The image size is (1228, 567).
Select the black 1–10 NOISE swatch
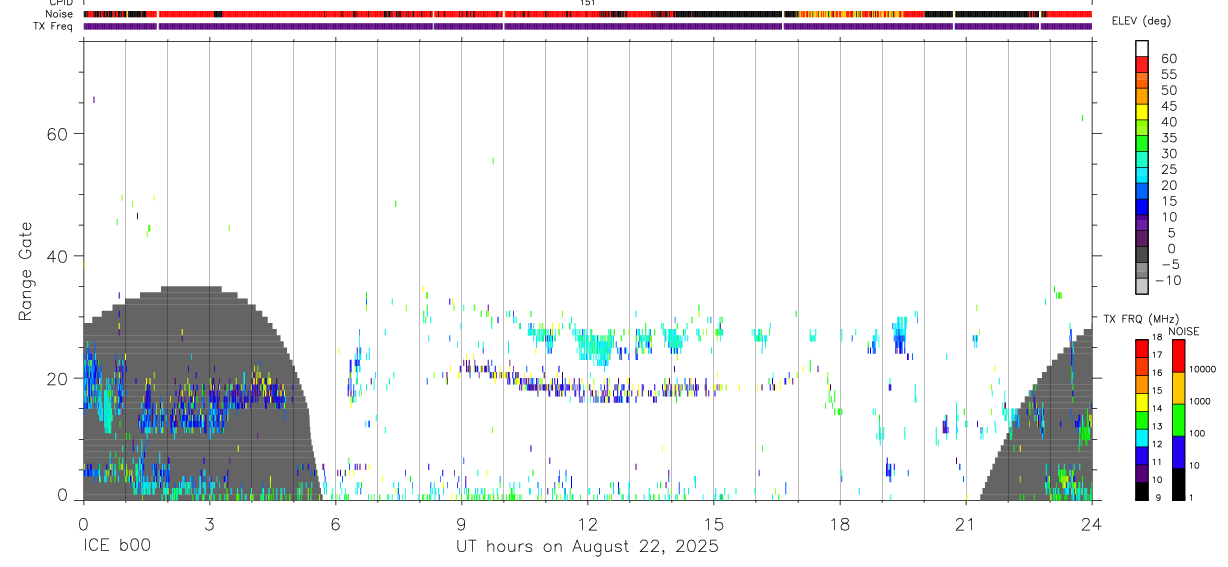(x=1179, y=483)
